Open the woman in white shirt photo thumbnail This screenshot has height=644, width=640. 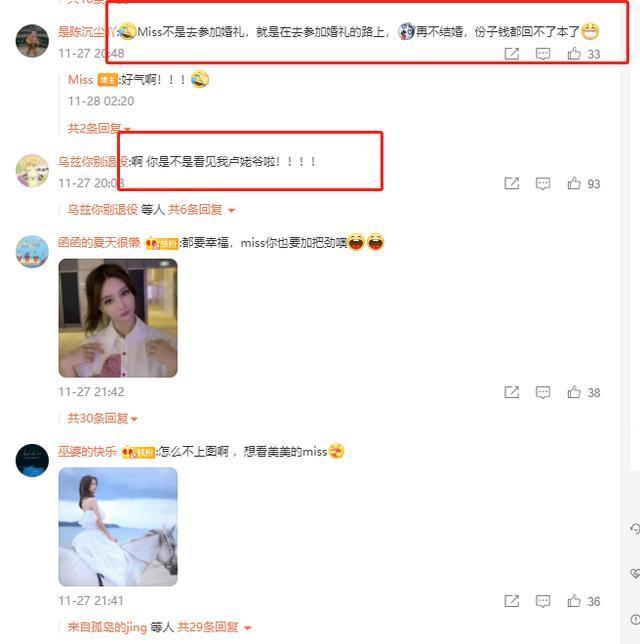click(x=118, y=318)
